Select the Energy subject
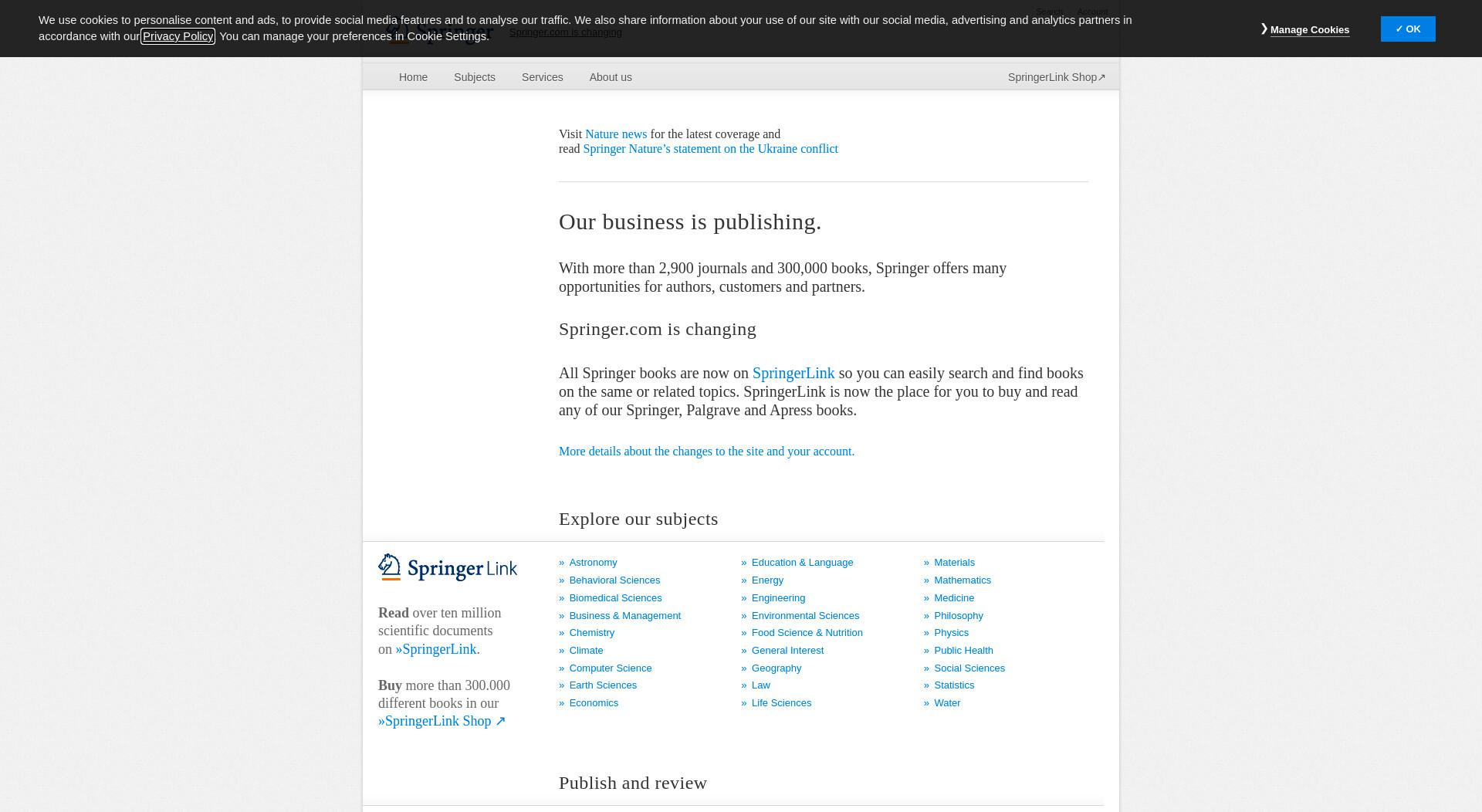1482x812 pixels. (767, 580)
